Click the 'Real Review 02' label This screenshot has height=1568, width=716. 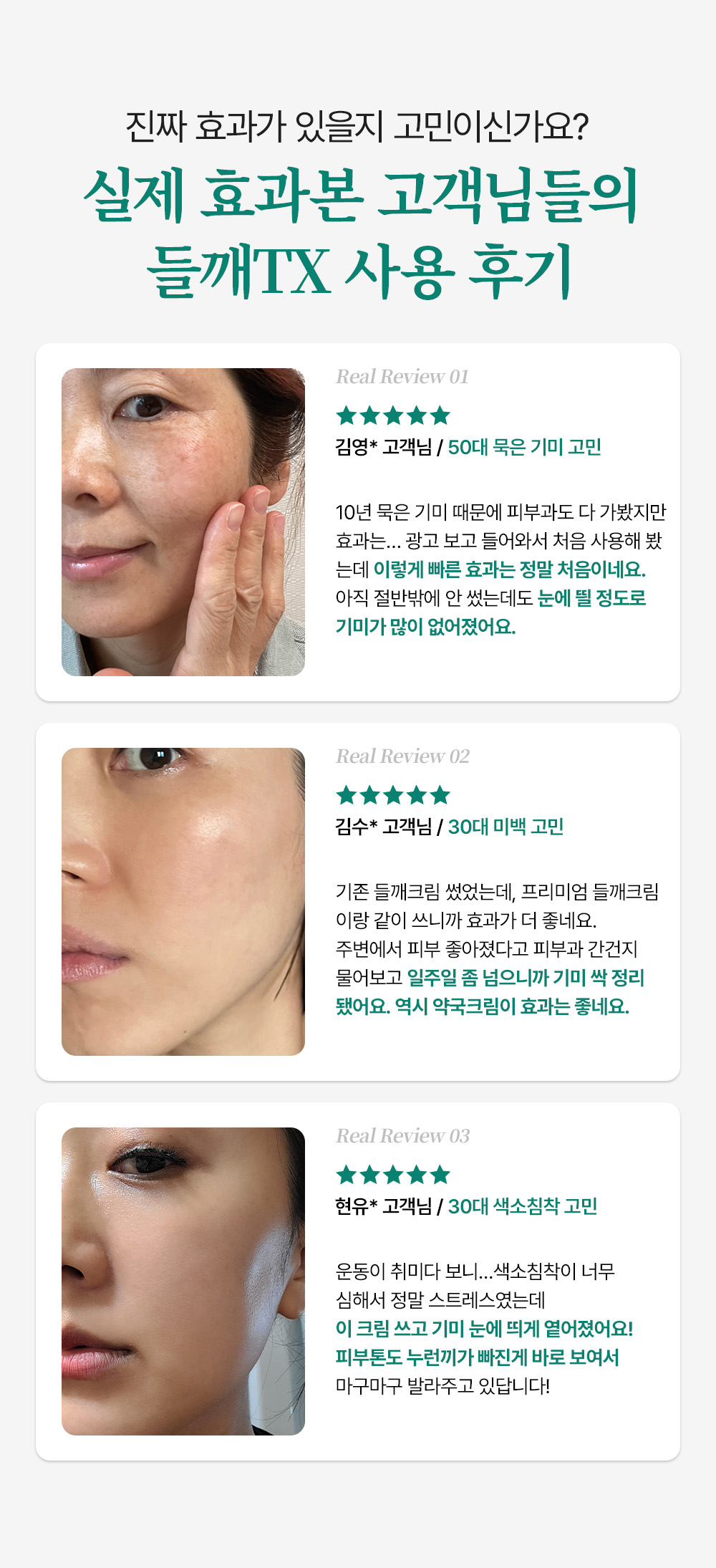point(402,756)
